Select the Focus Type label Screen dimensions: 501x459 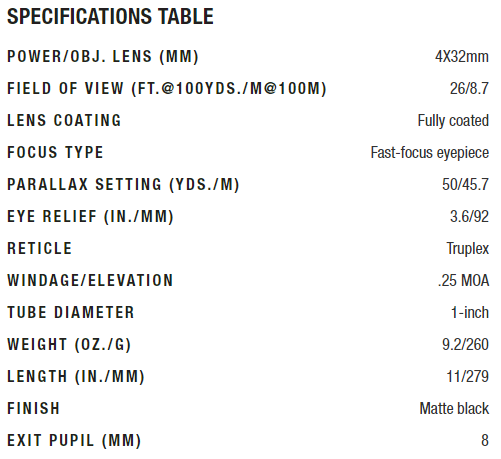pos(55,152)
